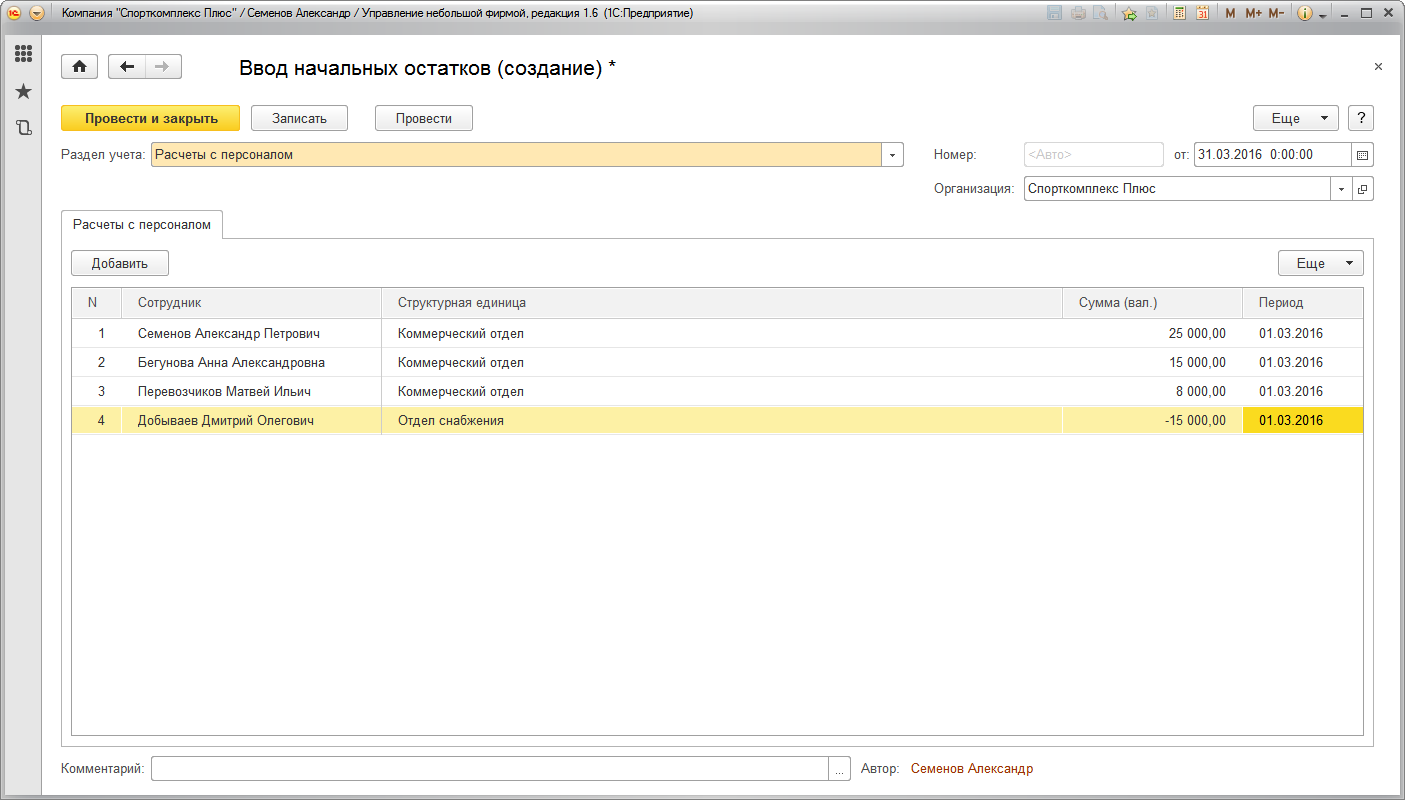Image resolution: width=1405 pixels, height=800 pixels.
Task: Click the M- memory subtract button
Action: click(1276, 13)
